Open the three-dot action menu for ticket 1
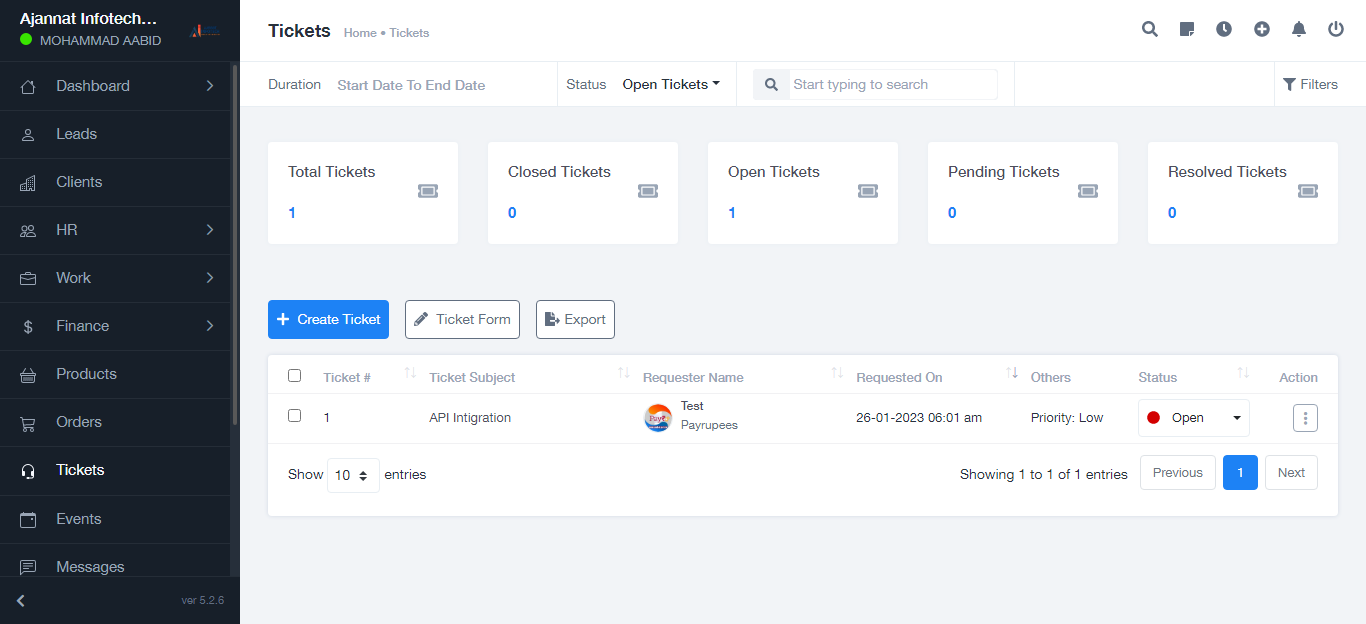1366x624 pixels. (x=1305, y=418)
